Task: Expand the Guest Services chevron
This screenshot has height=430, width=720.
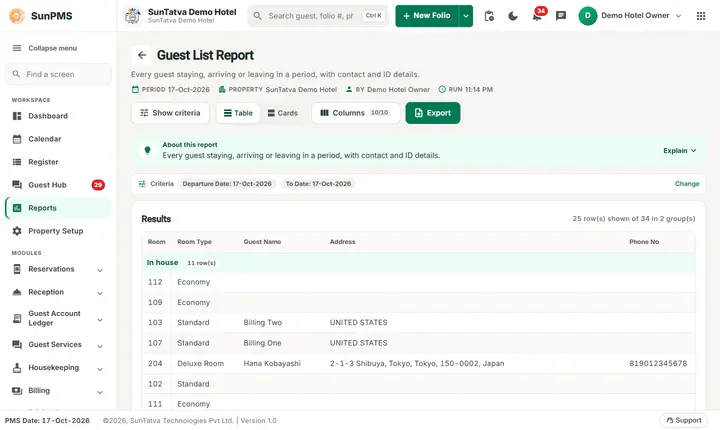Action: click(x=100, y=346)
